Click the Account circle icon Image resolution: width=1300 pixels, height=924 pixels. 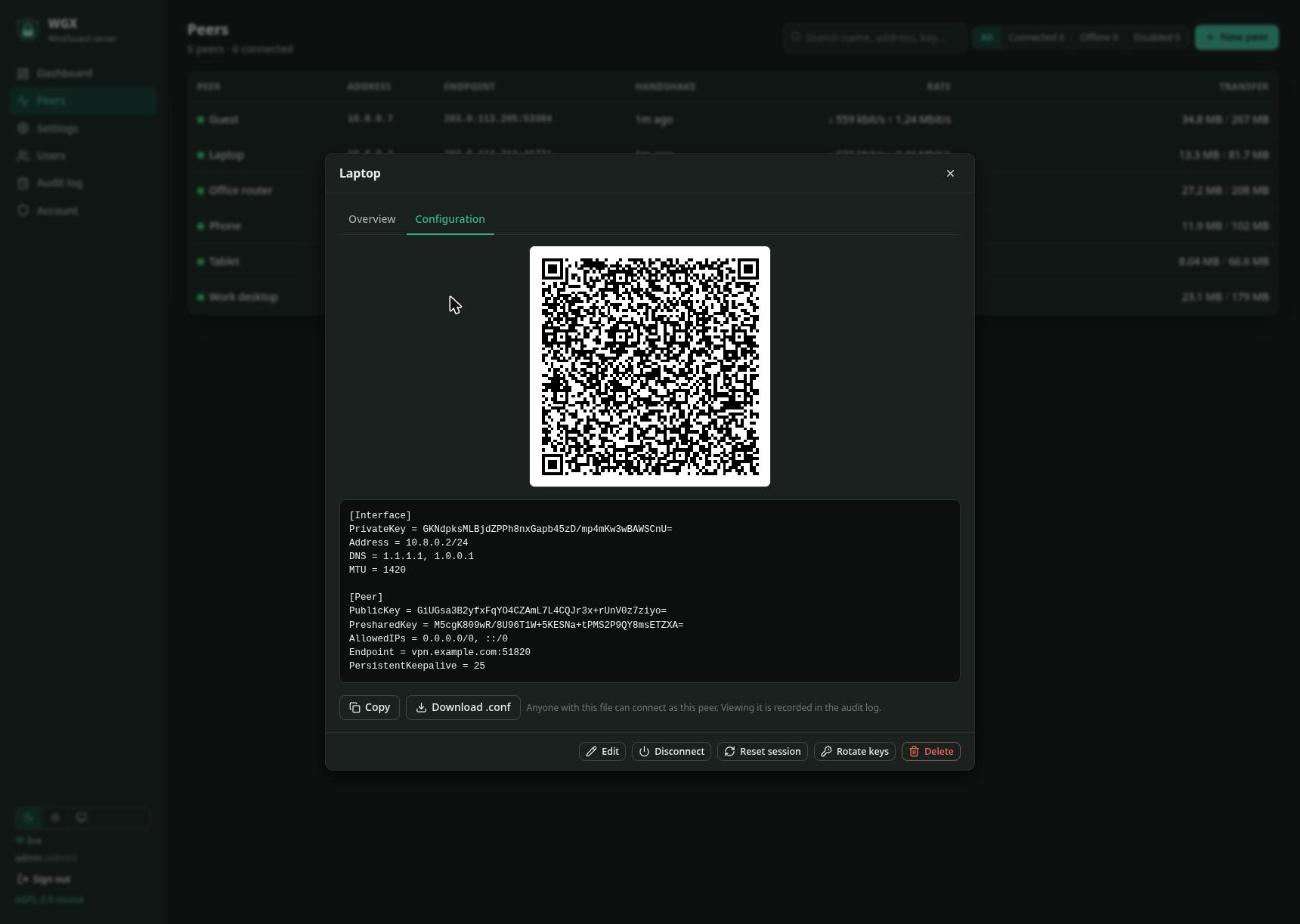24,211
